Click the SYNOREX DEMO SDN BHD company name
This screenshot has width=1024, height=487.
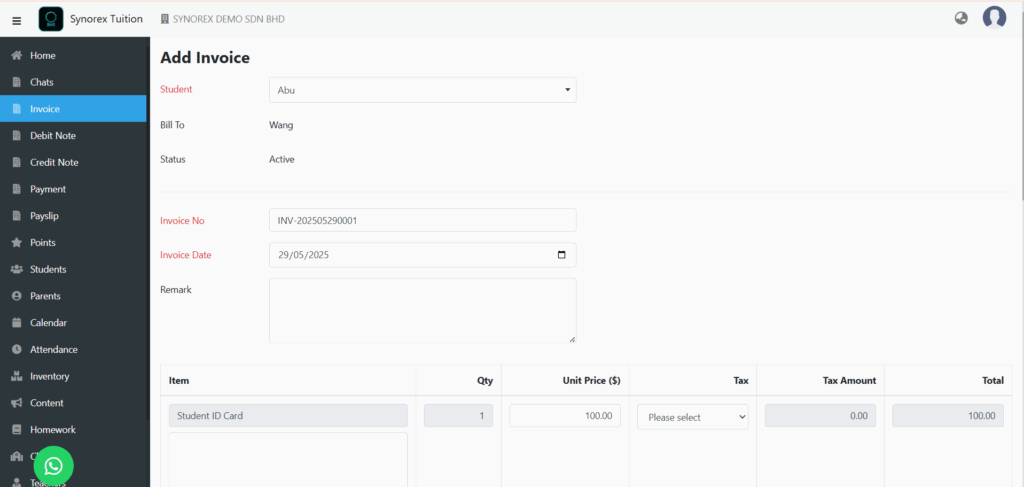(x=229, y=20)
